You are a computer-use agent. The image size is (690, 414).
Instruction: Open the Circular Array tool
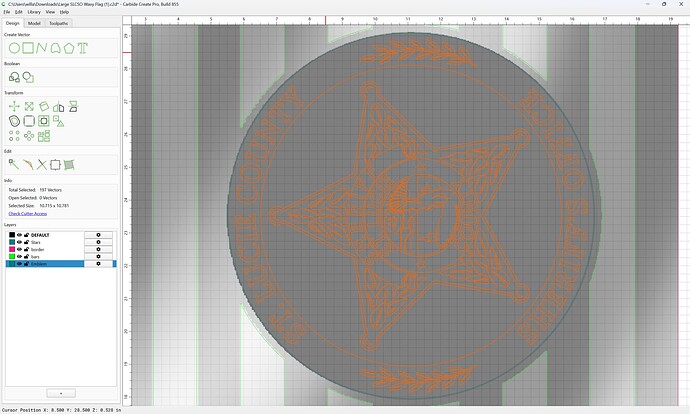(x=29, y=136)
